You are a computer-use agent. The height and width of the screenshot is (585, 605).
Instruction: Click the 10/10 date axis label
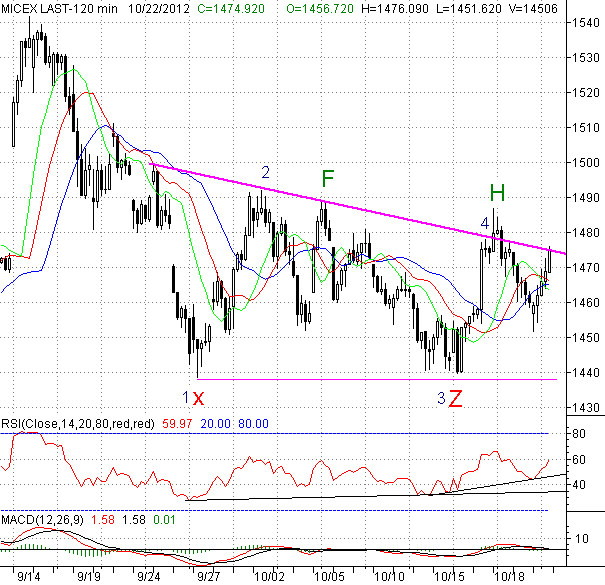click(x=389, y=577)
